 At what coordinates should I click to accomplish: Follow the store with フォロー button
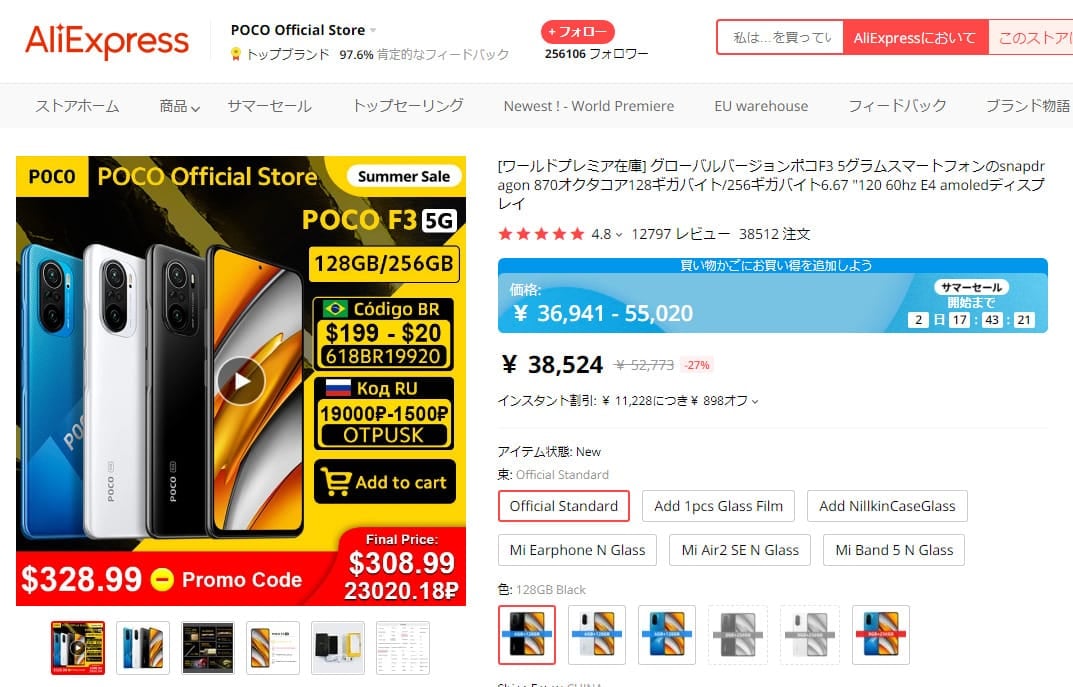coord(578,32)
